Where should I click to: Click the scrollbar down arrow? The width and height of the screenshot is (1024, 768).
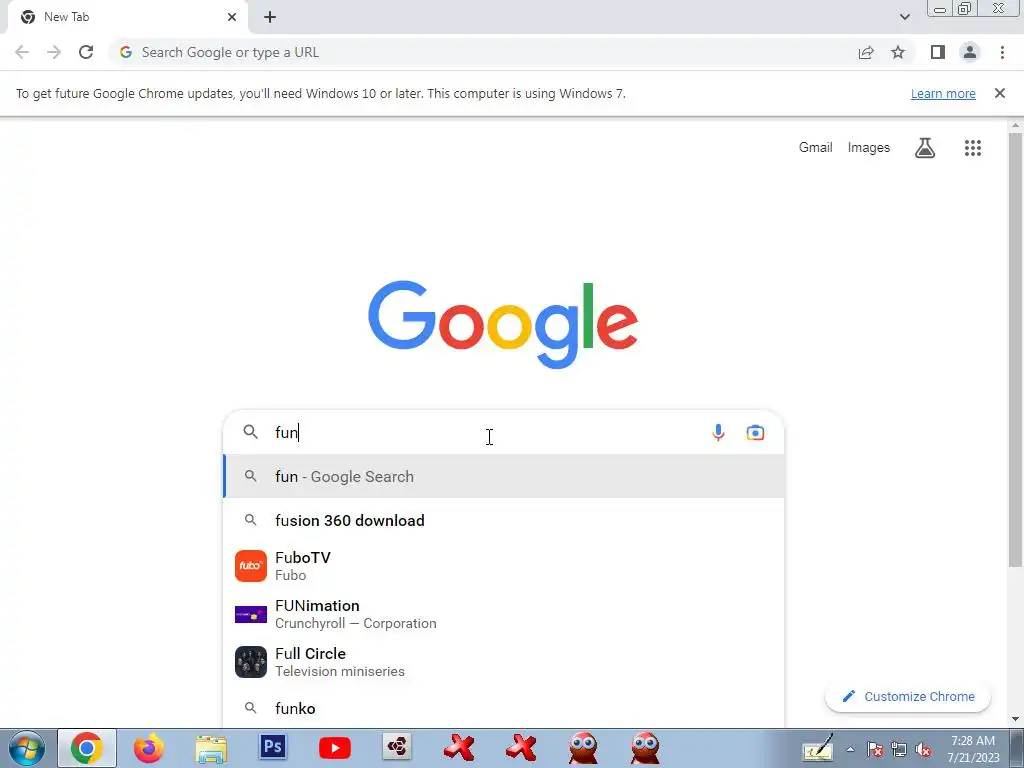[x=1015, y=719]
